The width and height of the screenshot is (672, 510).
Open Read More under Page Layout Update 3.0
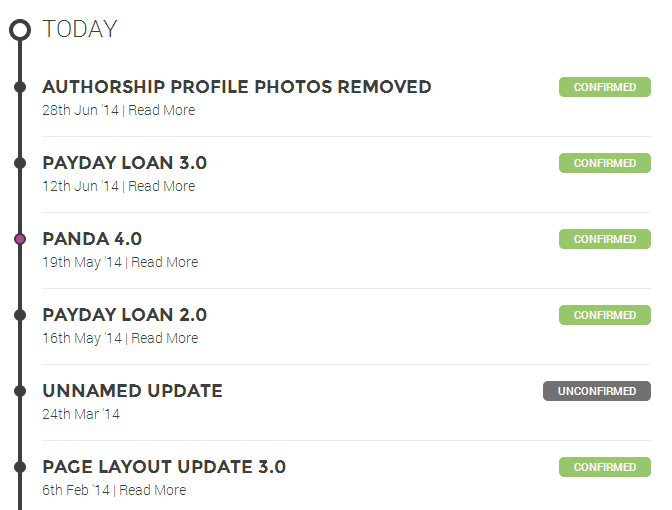click(x=153, y=490)
